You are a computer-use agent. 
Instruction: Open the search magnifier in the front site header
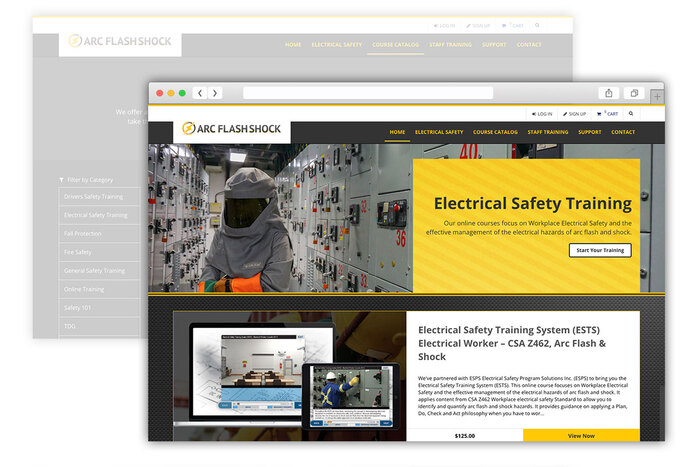click(631, 113)
